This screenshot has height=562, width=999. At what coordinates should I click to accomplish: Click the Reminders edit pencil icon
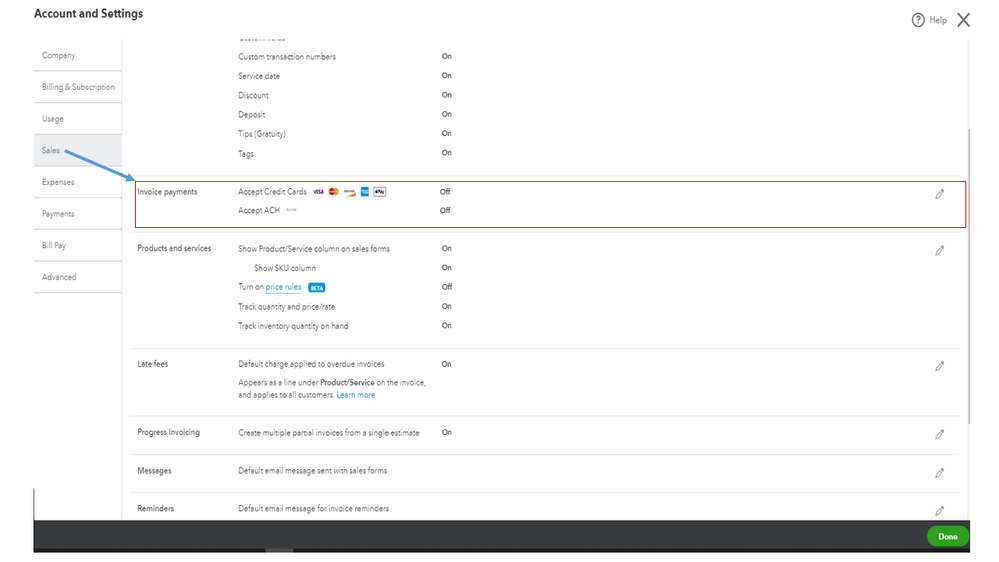[x=939, y=511]
